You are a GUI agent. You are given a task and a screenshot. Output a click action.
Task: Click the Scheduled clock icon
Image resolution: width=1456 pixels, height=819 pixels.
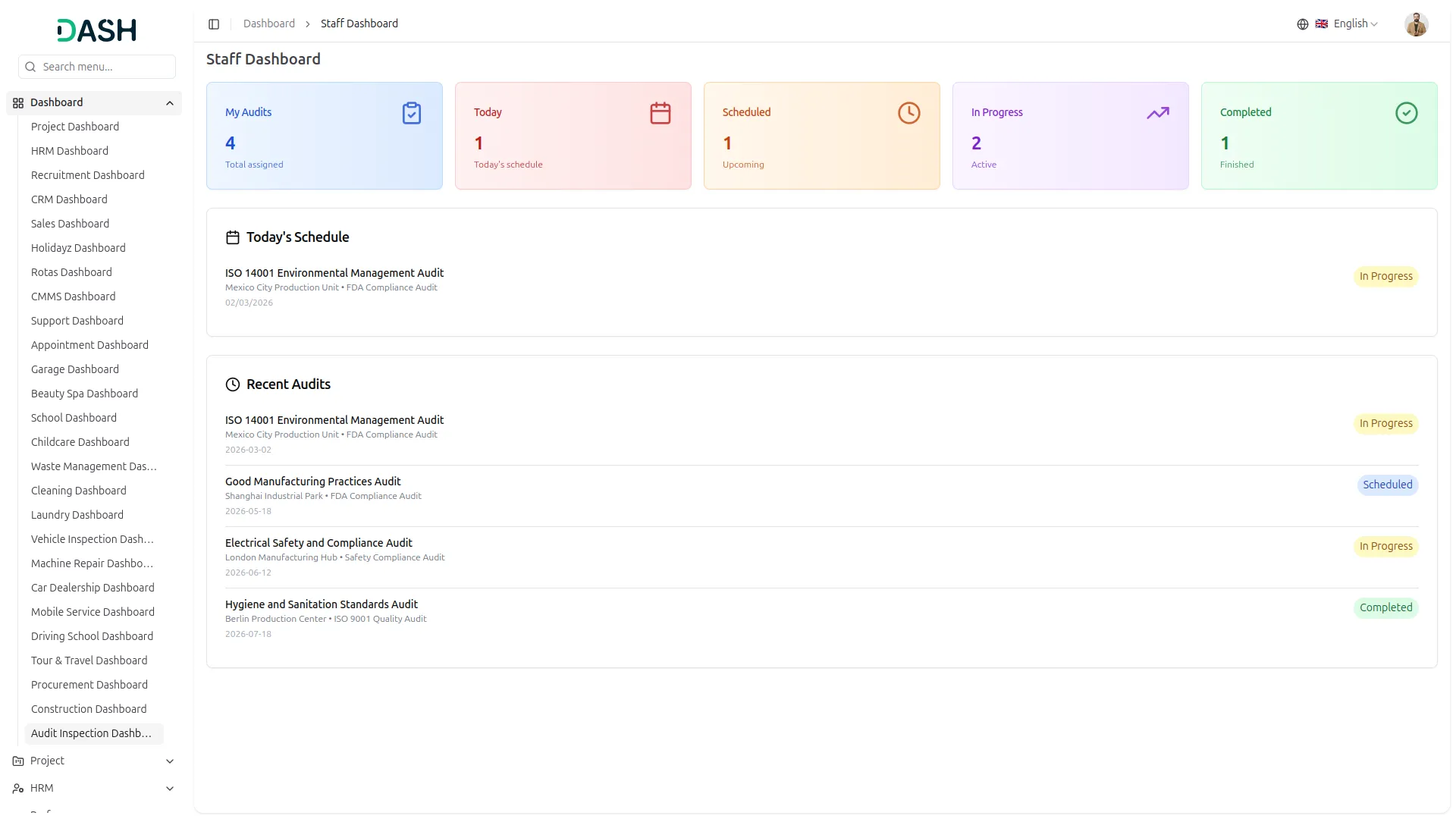908,113
